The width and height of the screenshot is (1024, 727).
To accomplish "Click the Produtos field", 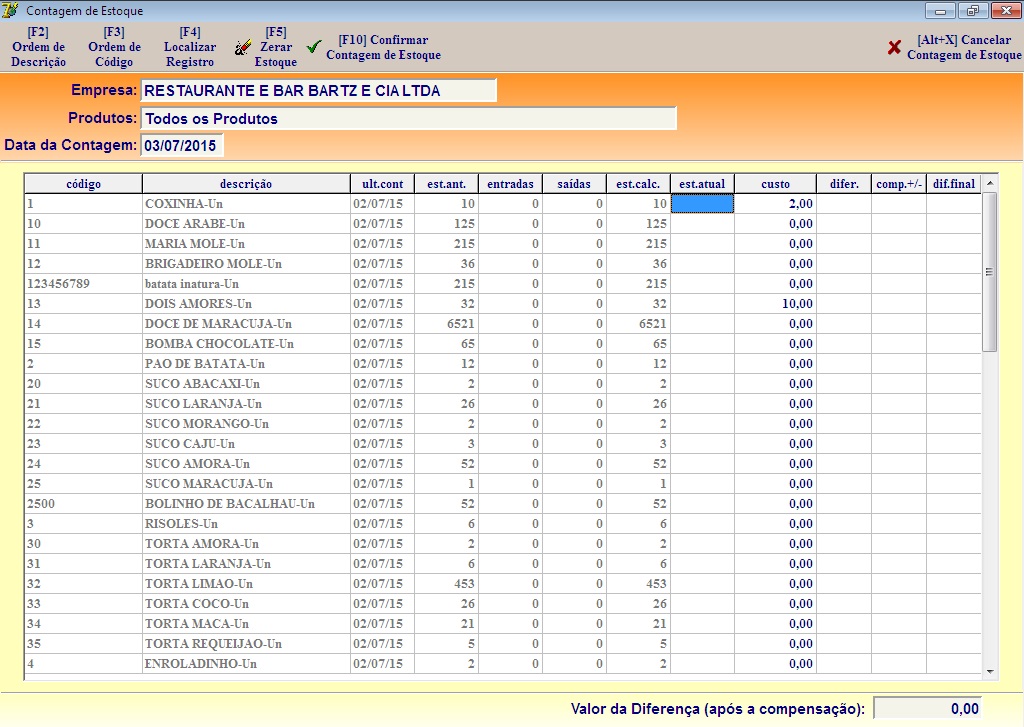I will coord(408,119).
